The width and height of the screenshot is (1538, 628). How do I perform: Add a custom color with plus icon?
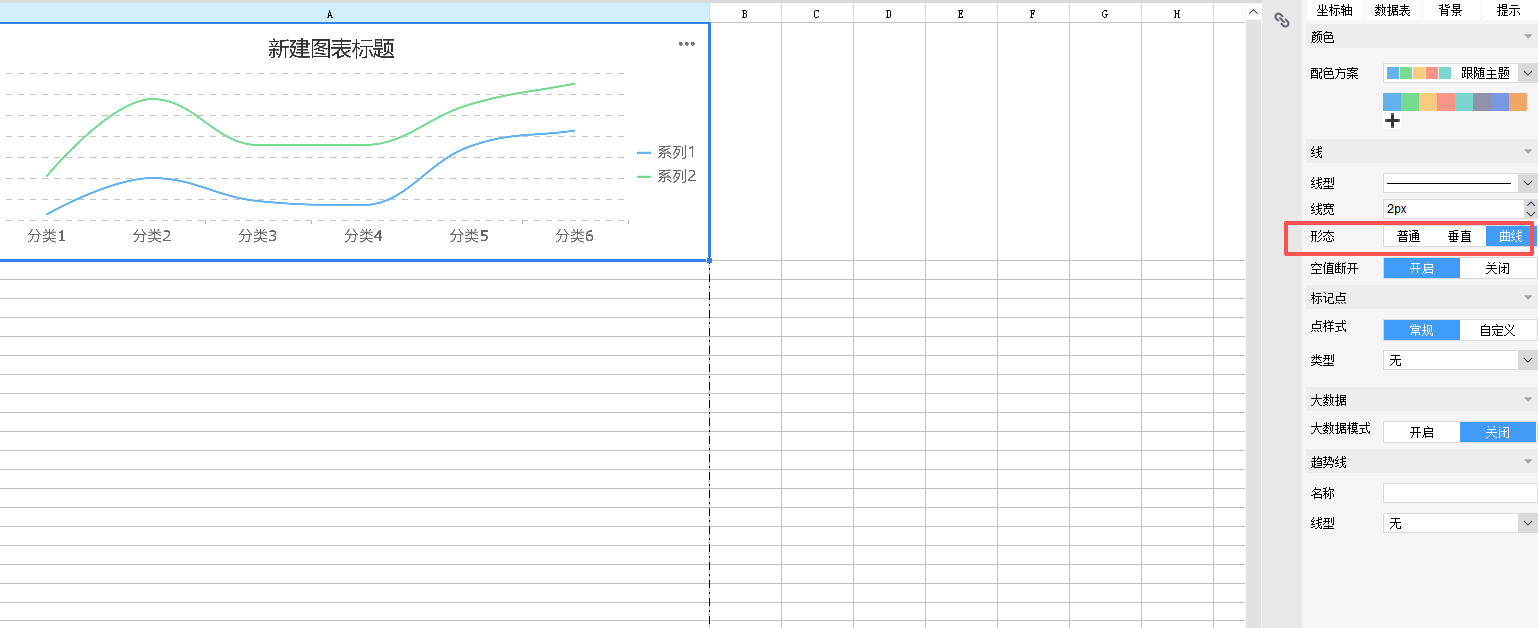pyautogui.click(x=1392, y=121)
